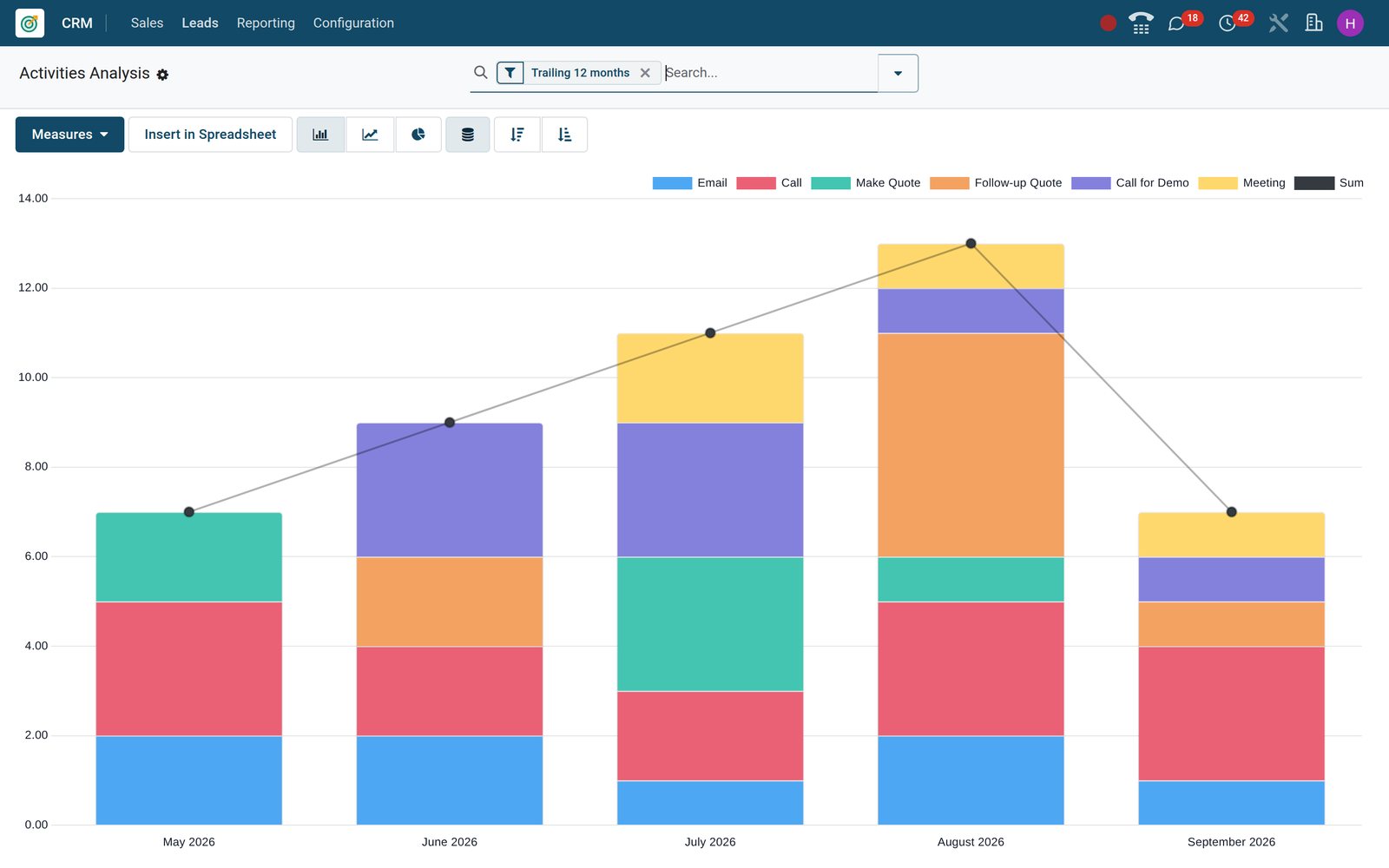Viewport: 1389px width, 868px height.
Task: Toggle Follow-up Quote legend entry
Action: pyautogui.click(x=996, y=183)
